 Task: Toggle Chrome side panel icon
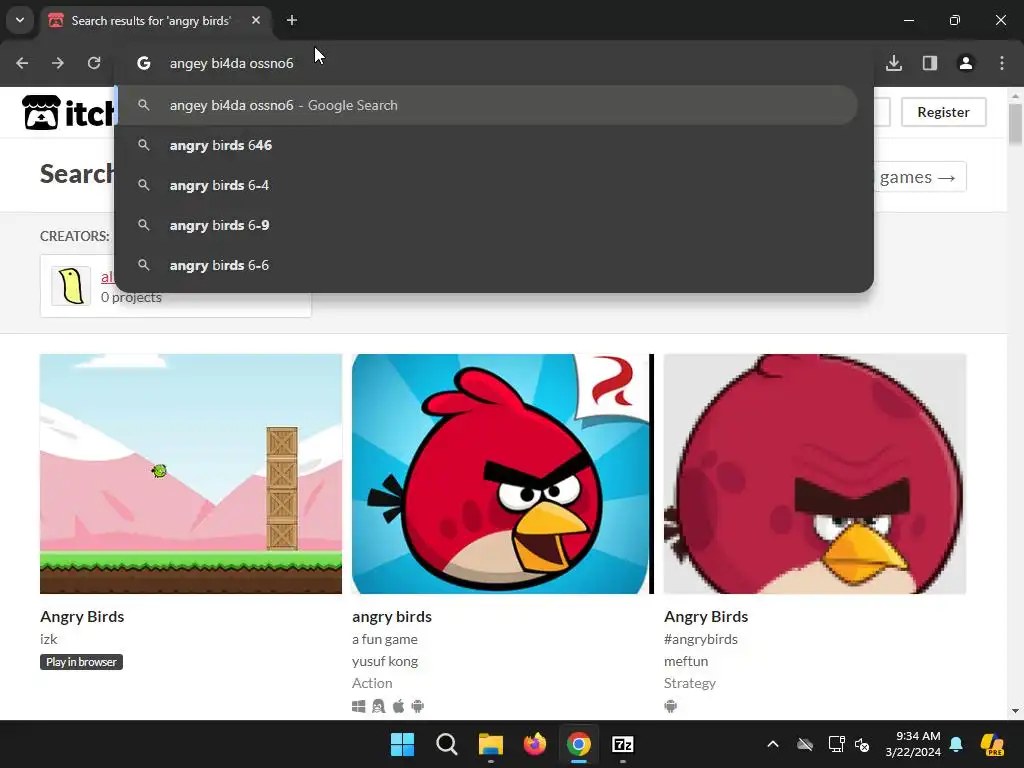point(929,63)
